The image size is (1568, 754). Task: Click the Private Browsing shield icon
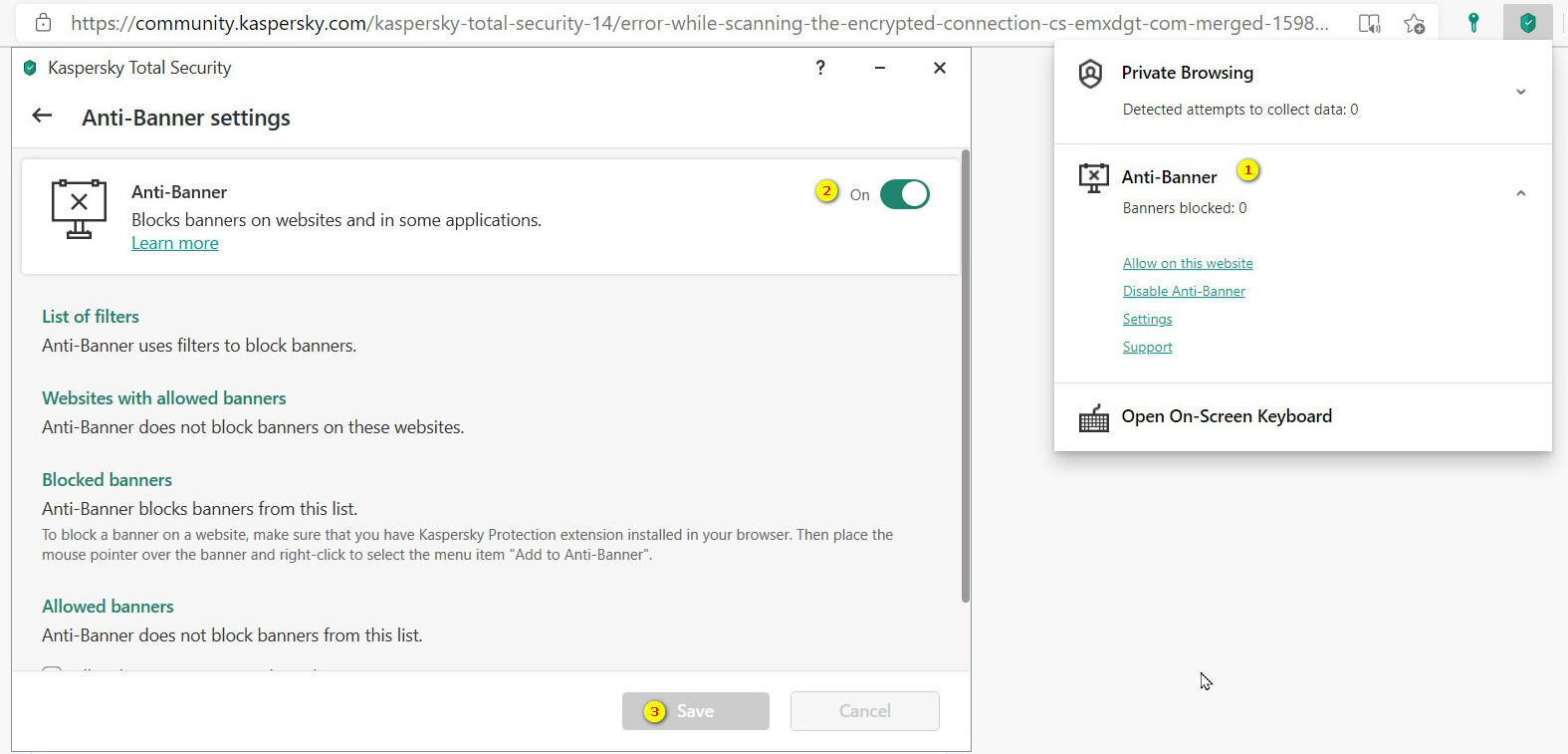[1091, 74]
